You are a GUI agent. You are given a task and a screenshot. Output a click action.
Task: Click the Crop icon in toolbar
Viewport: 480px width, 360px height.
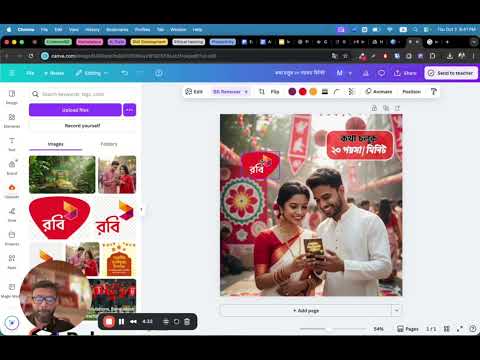click(x=262, y=91)
